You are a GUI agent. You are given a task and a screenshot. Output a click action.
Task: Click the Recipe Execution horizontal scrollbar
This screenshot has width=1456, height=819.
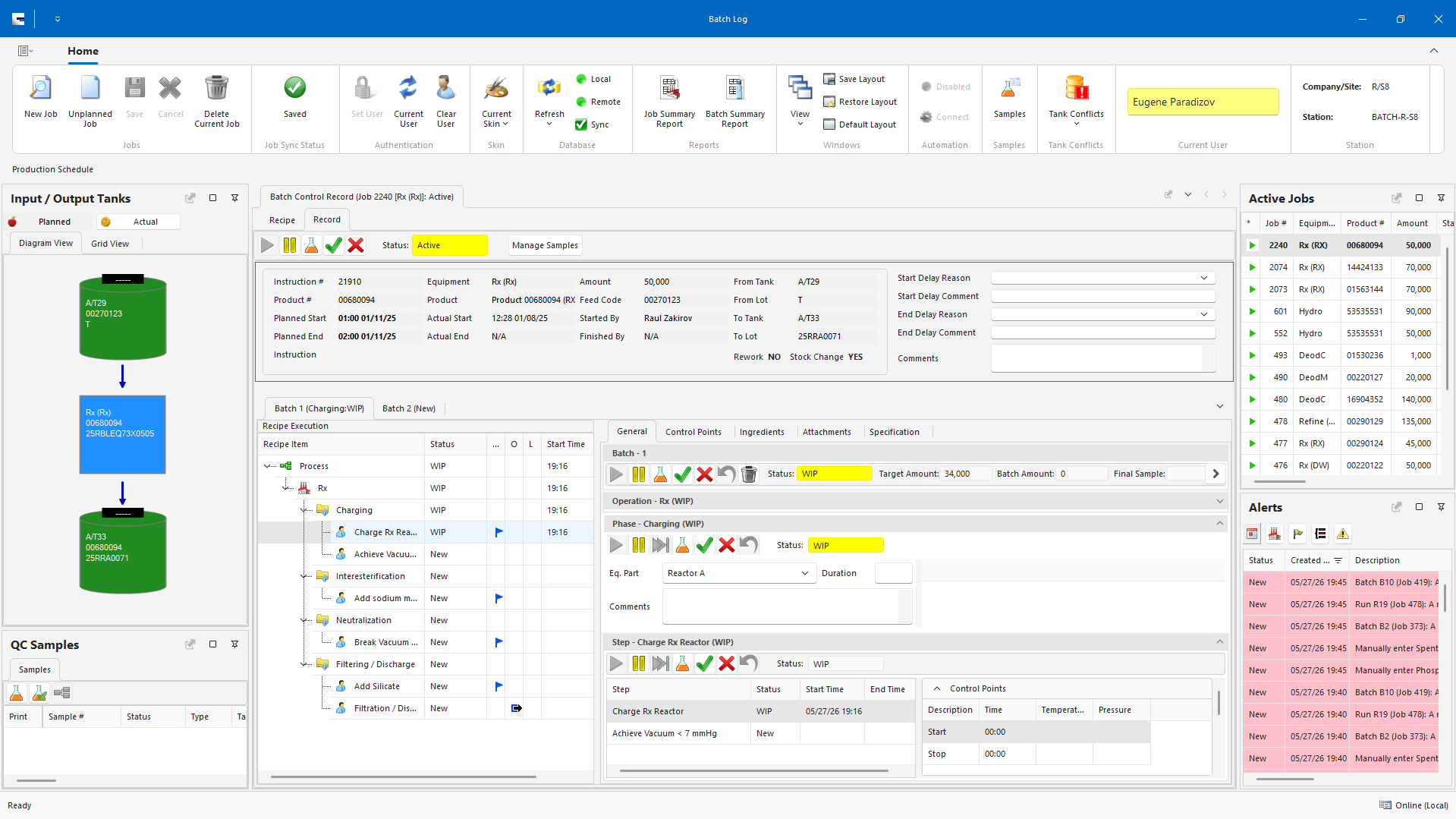pyautogui.click(x=403, y=776)
